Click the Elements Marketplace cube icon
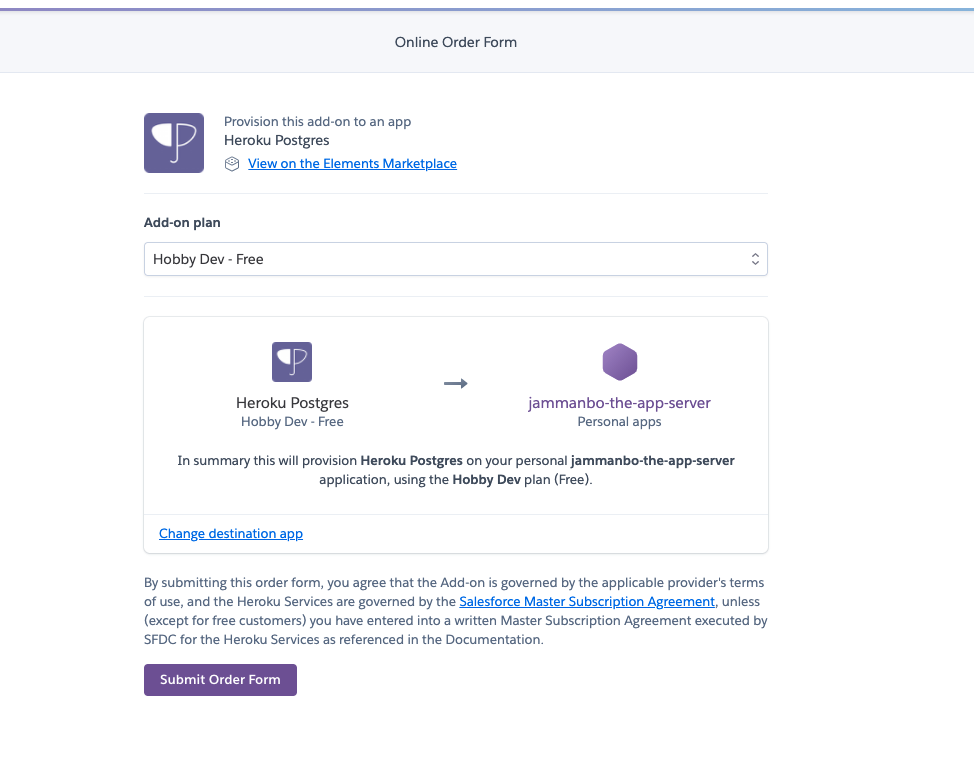Screen dimensions: 974x781 coord(232,164)
